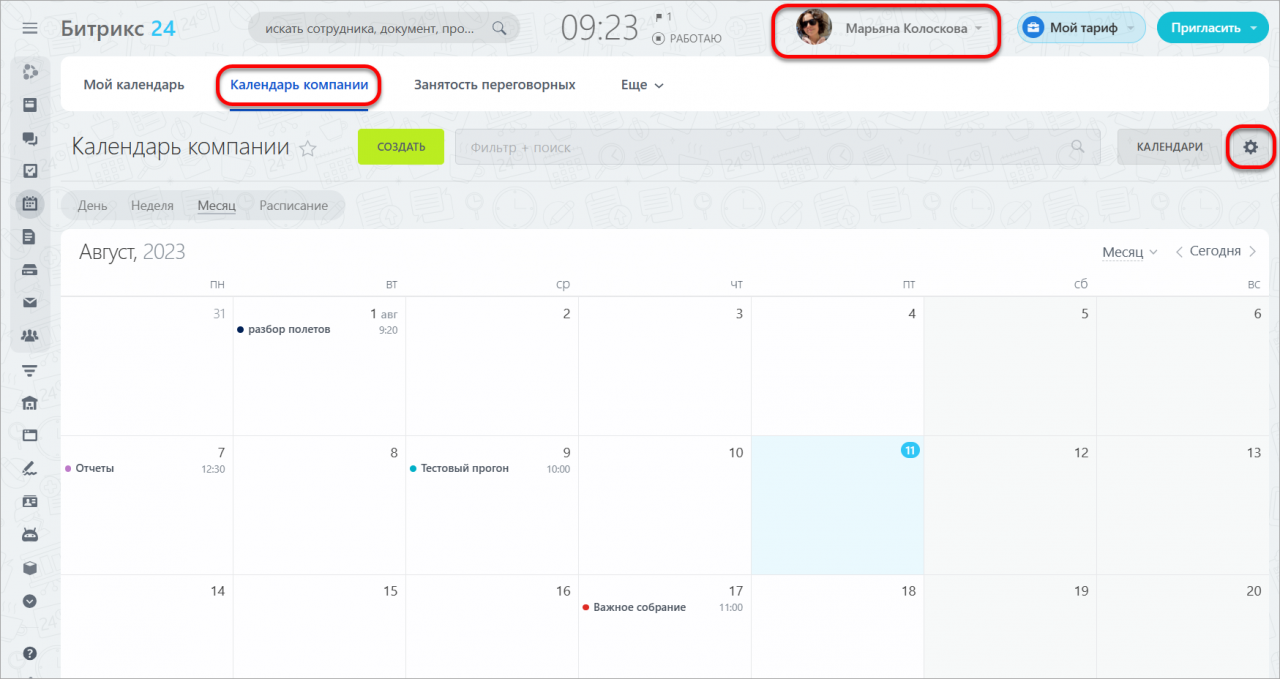Open the Месяц view dropdown at right
The width and height of the screenshot is (1280, 679).
point(1129,252)
